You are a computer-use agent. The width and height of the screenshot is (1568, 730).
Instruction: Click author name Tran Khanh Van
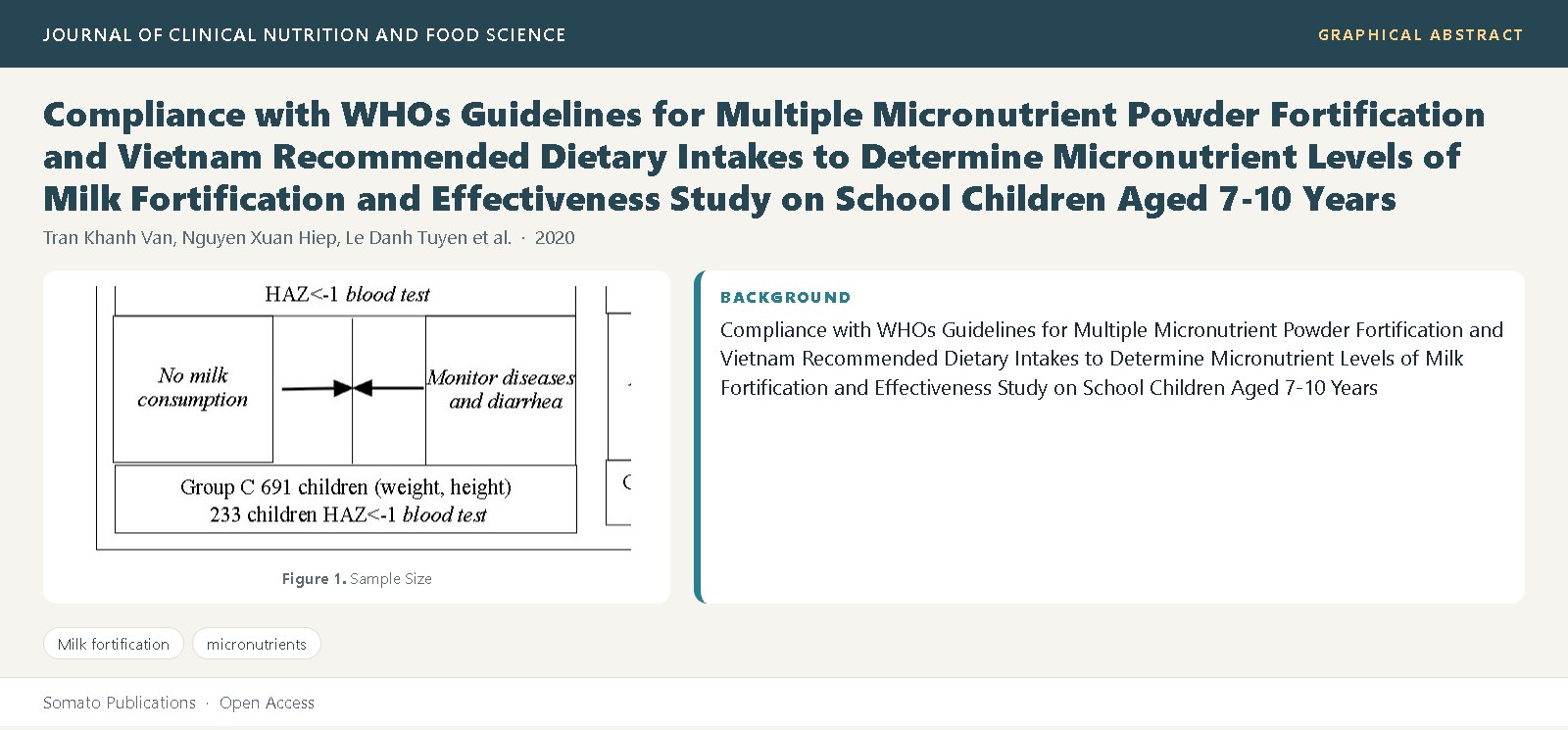[108, 238]
